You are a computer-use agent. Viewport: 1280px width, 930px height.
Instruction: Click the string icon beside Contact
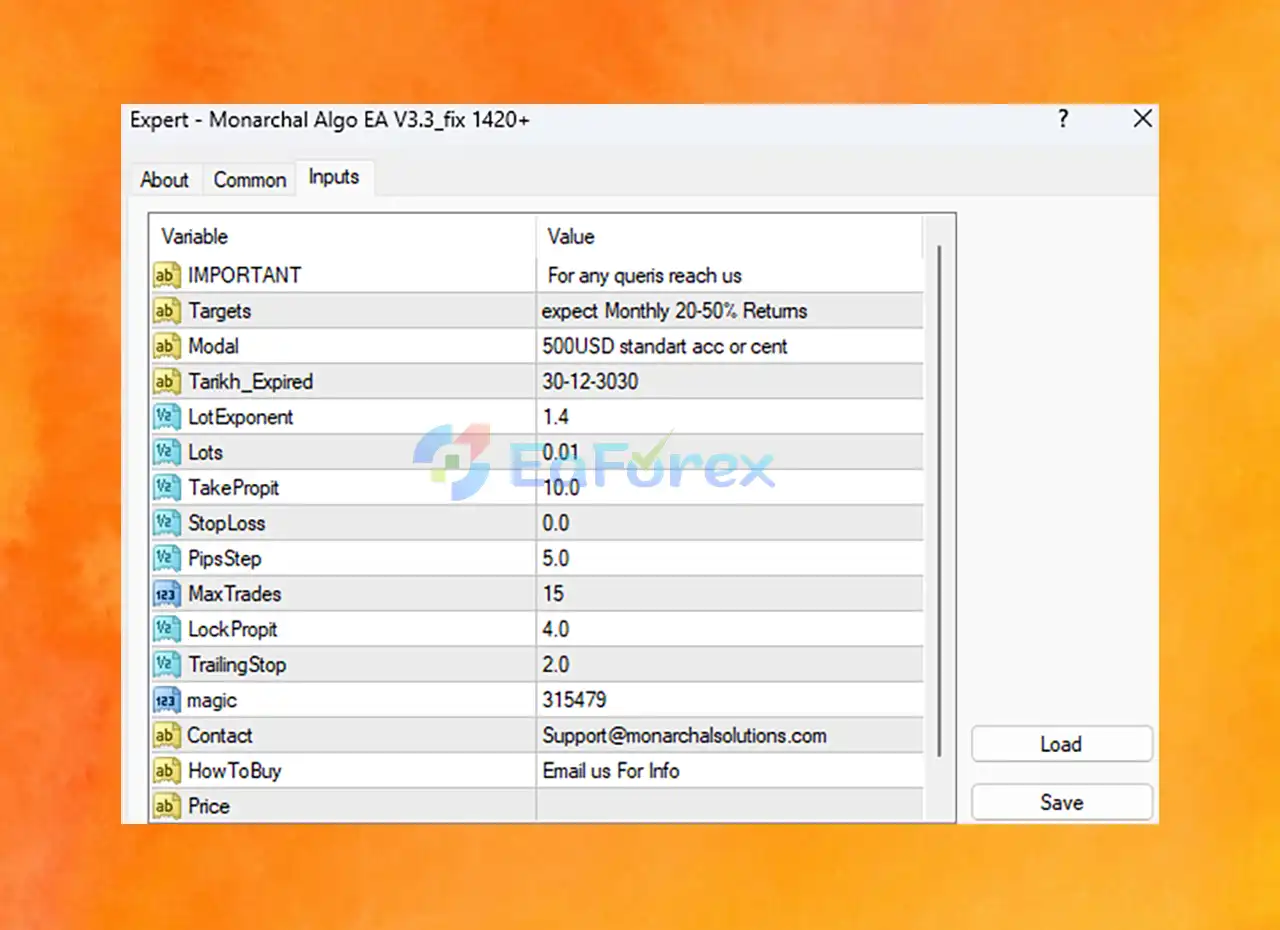pyautogui.click(x=166, y=735)
